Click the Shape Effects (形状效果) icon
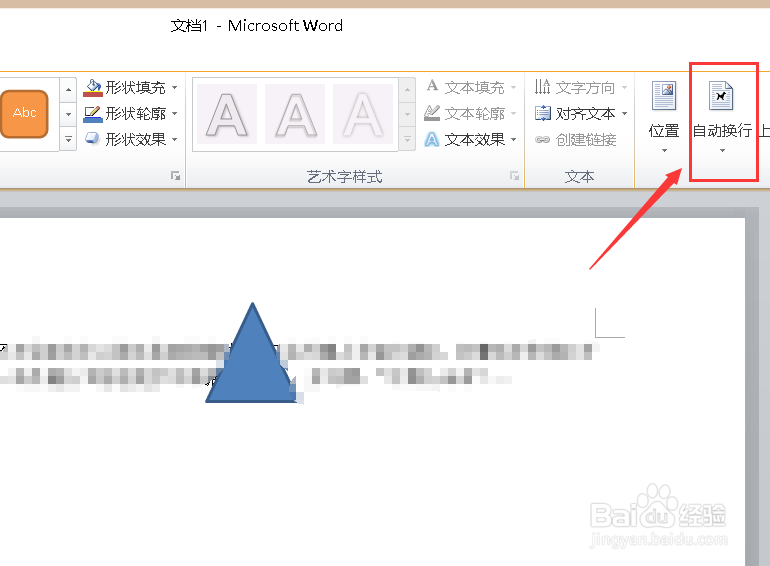770x566 pixels. pos(92,139)
